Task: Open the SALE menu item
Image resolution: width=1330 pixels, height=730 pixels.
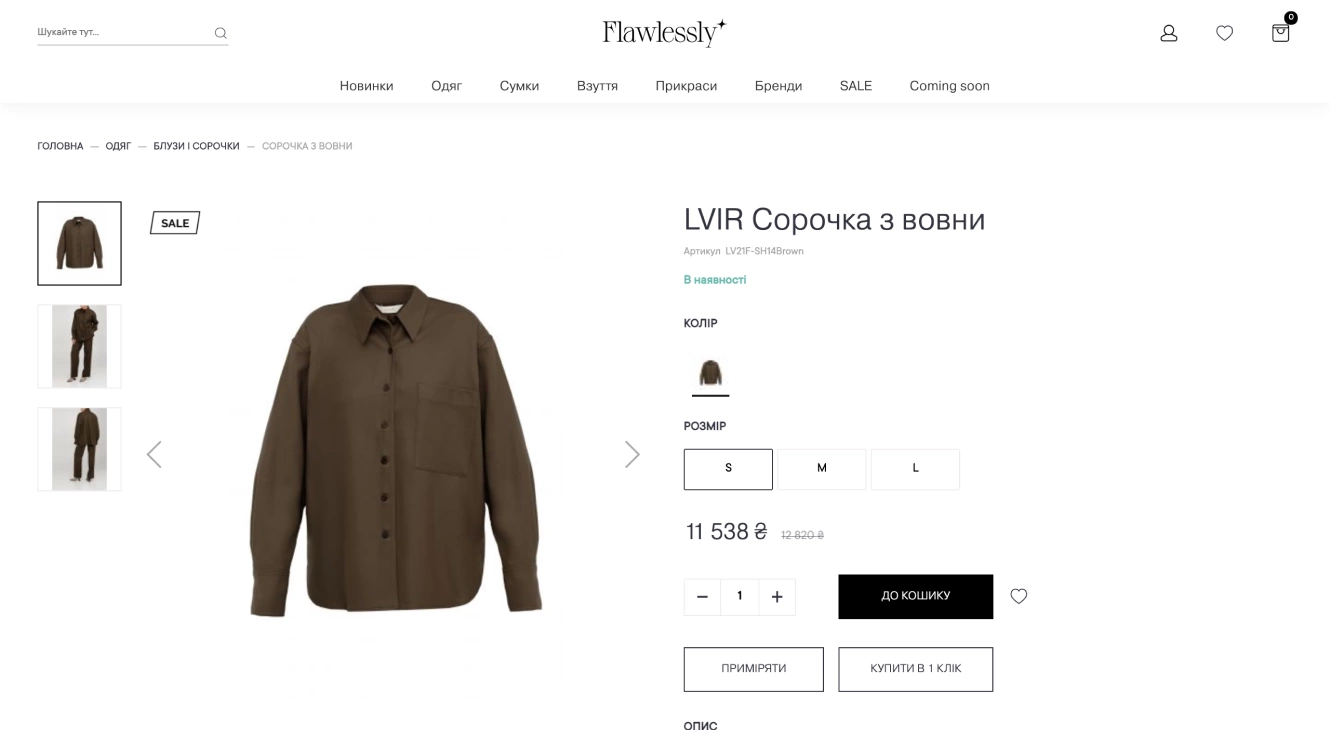Action: pyautogui.click(x=856, y=86)
